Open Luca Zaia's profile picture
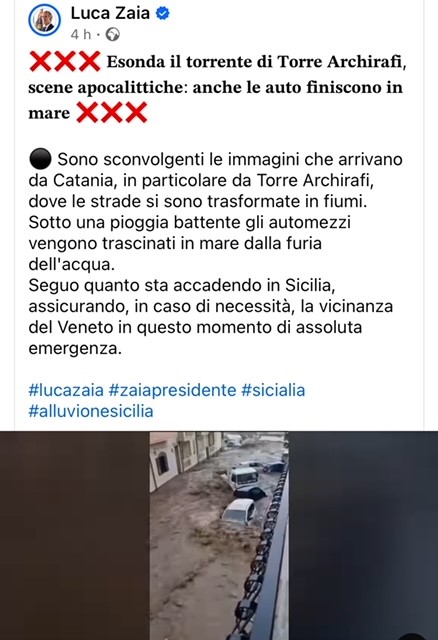Viewport: 438px width, 640px height. [44, 20]
